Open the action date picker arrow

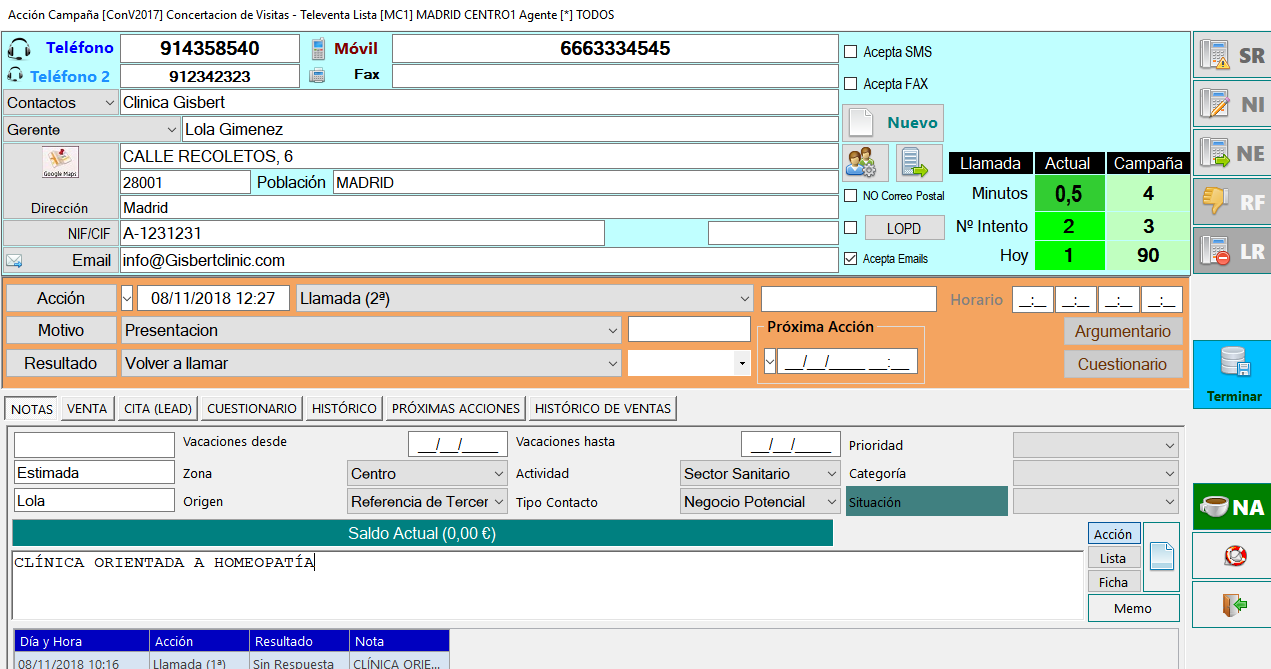127,298
